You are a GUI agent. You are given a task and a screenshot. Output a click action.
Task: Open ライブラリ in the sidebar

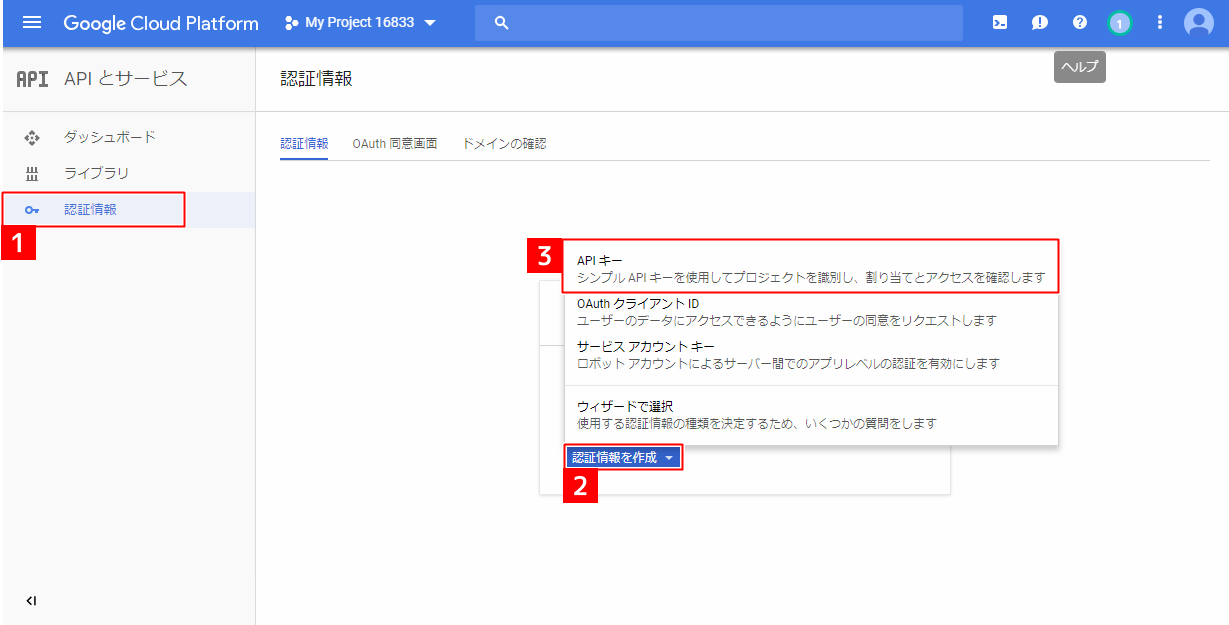coord(97,173)
